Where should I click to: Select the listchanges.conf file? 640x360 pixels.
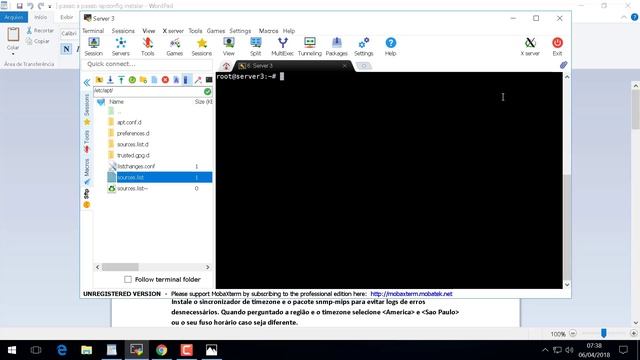pyautogui.click(x=136, y=166)
